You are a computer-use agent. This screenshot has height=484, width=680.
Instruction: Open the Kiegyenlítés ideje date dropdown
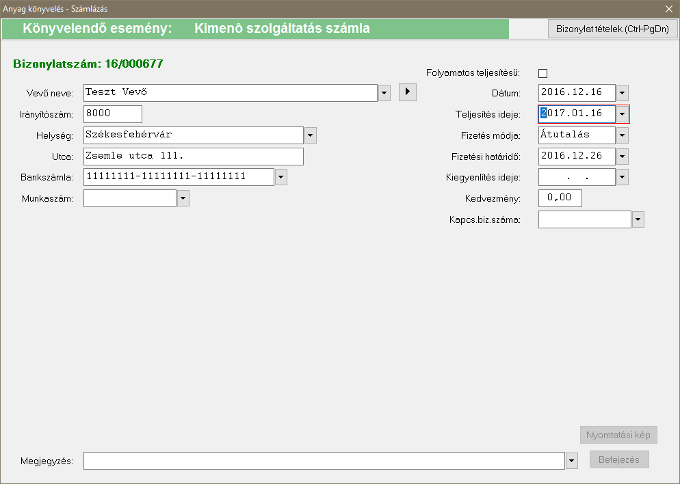[x=622, y=177]
